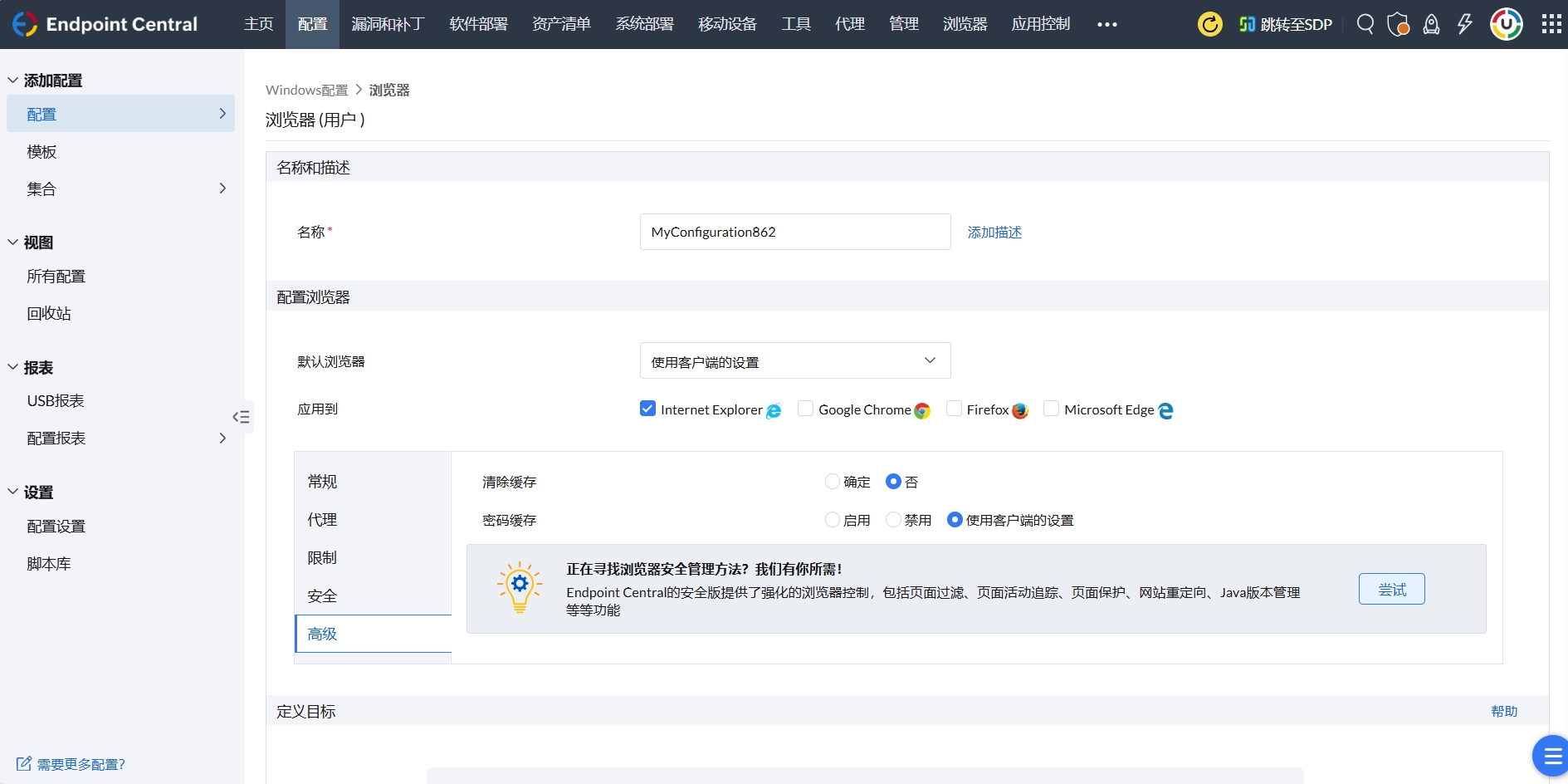
Task: Click the 名称 text input field
Action: tap(794, 233)
